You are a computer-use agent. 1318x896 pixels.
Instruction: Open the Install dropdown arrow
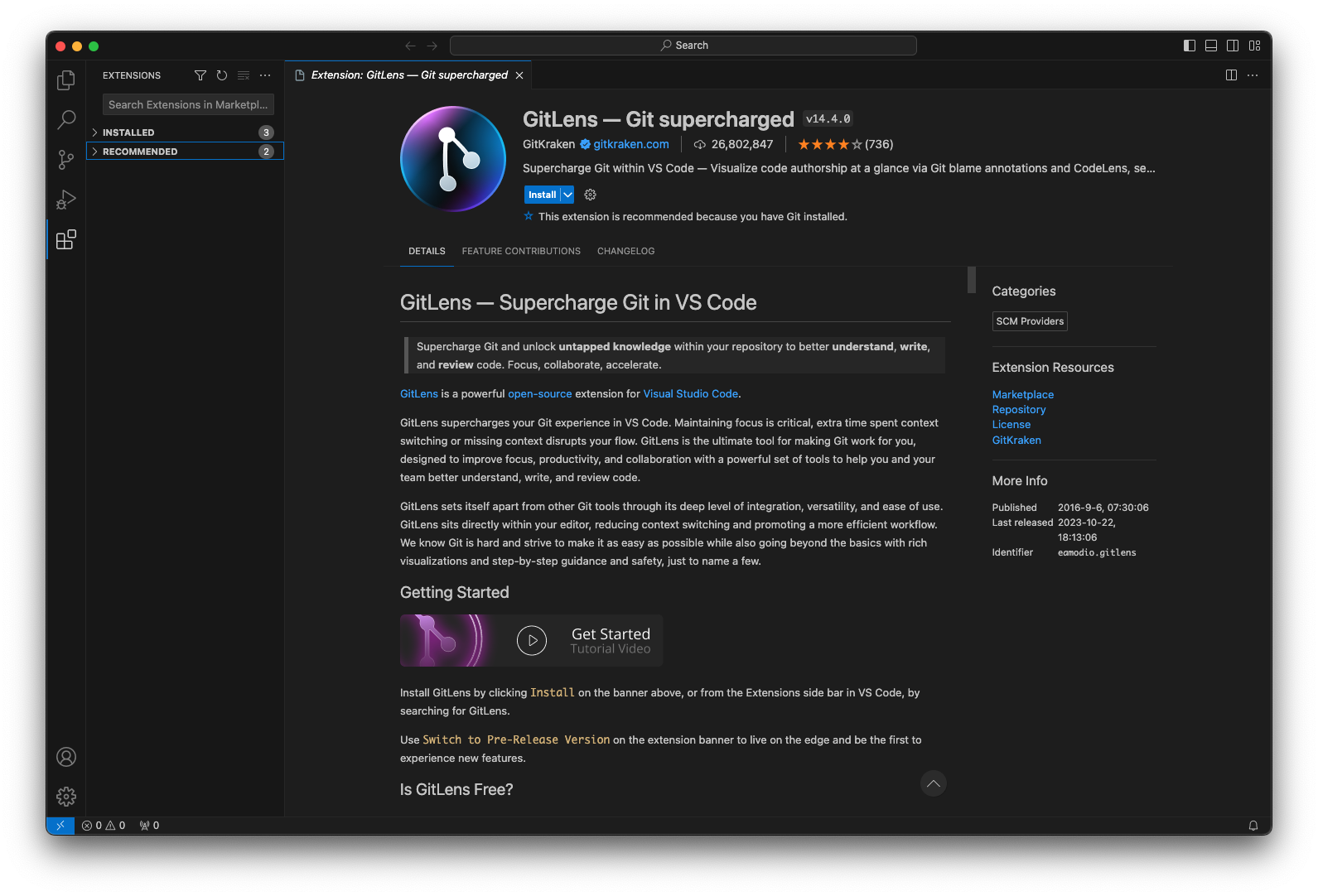567,195
